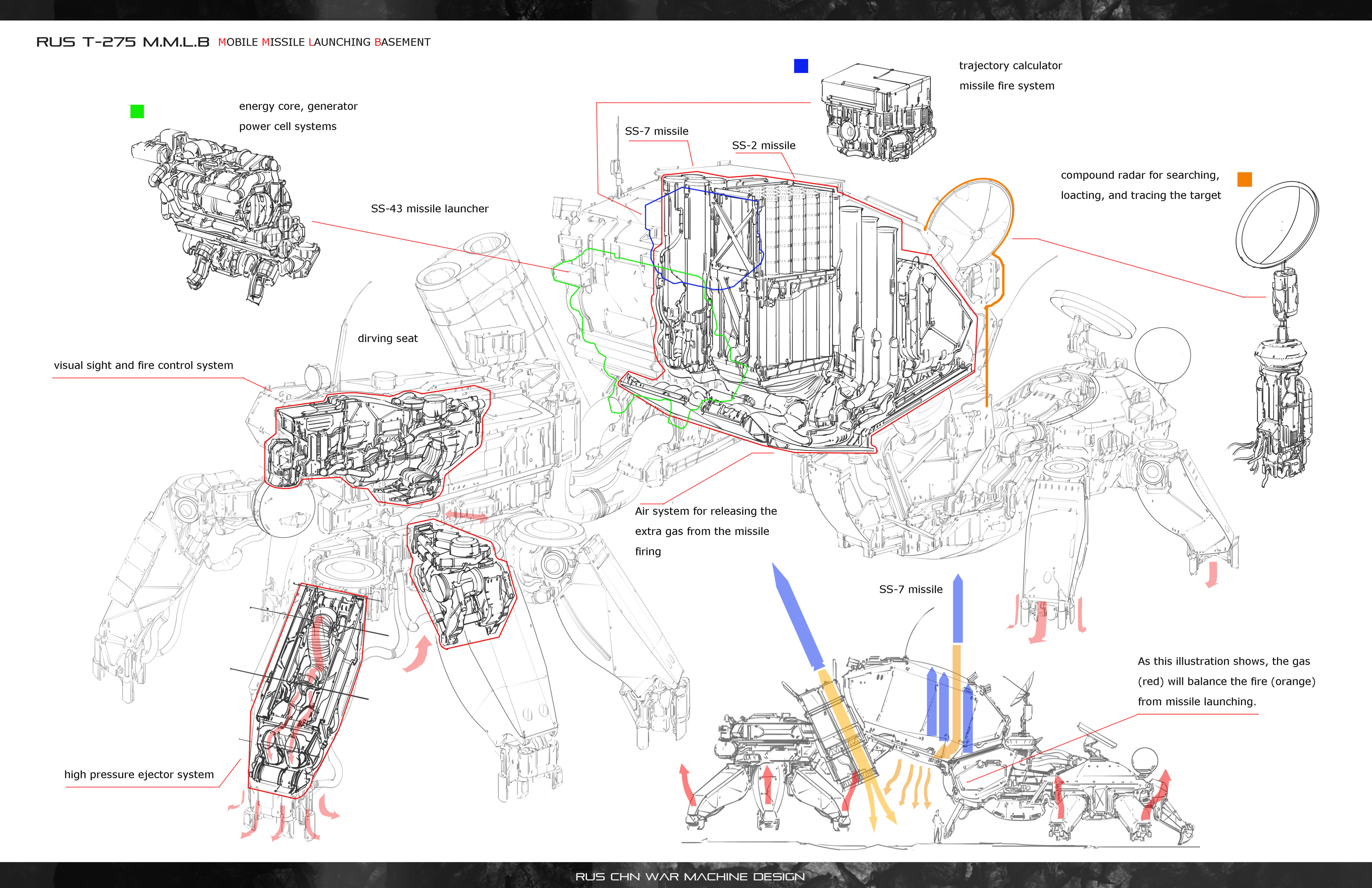Expand the 'SS-2 missile' callout label

[x=764, y=145]
